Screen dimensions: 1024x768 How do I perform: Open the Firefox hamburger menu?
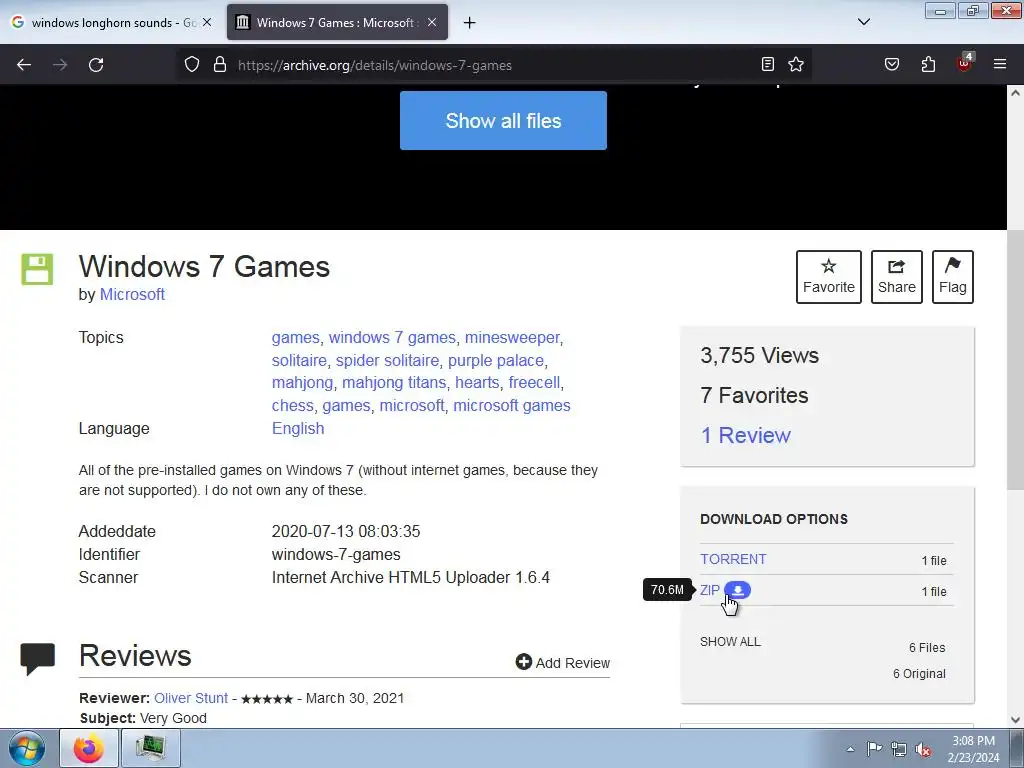[x=1000, y=64]
